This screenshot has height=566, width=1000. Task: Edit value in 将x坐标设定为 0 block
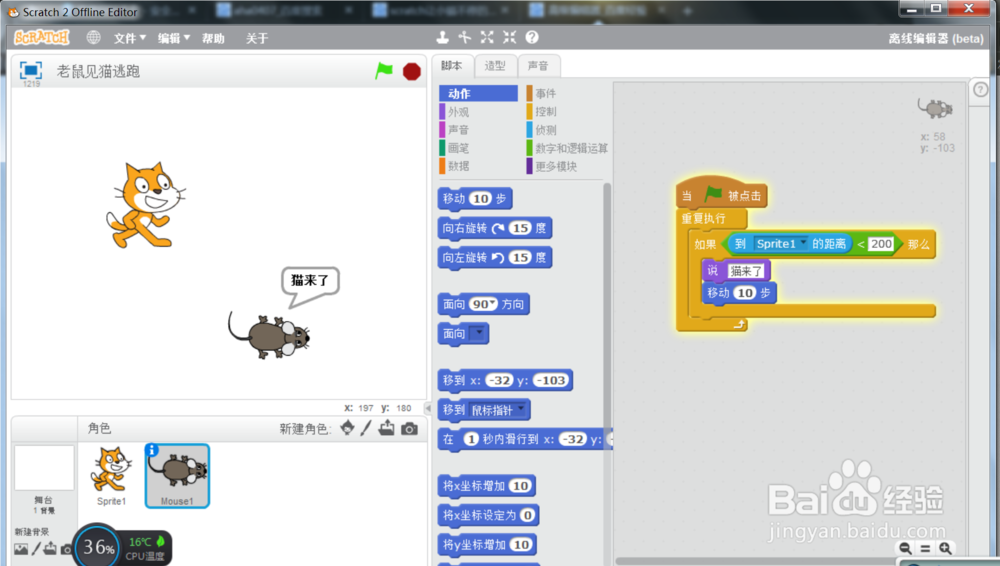(527, 515)
